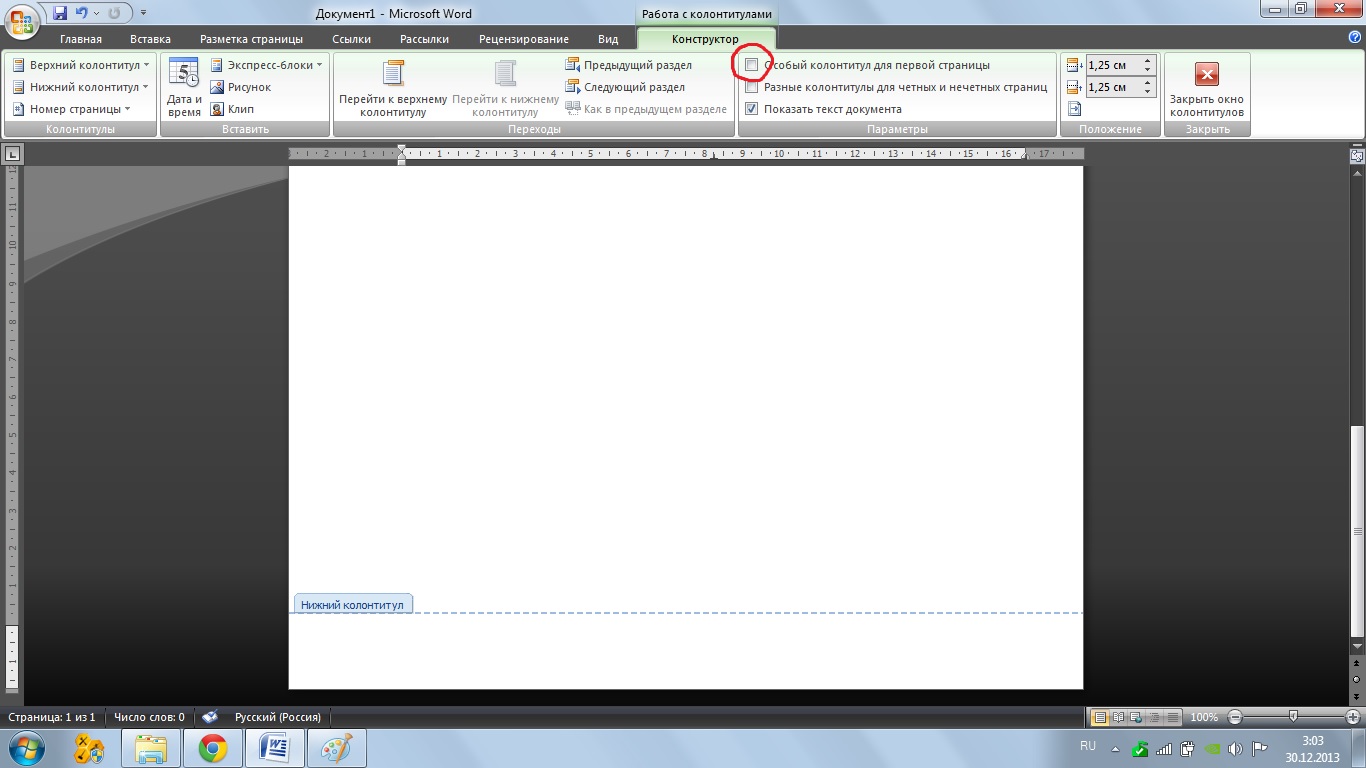Click the Word document taskbar button
This screenshot has height=768, width=1366.
pos(275,748)
